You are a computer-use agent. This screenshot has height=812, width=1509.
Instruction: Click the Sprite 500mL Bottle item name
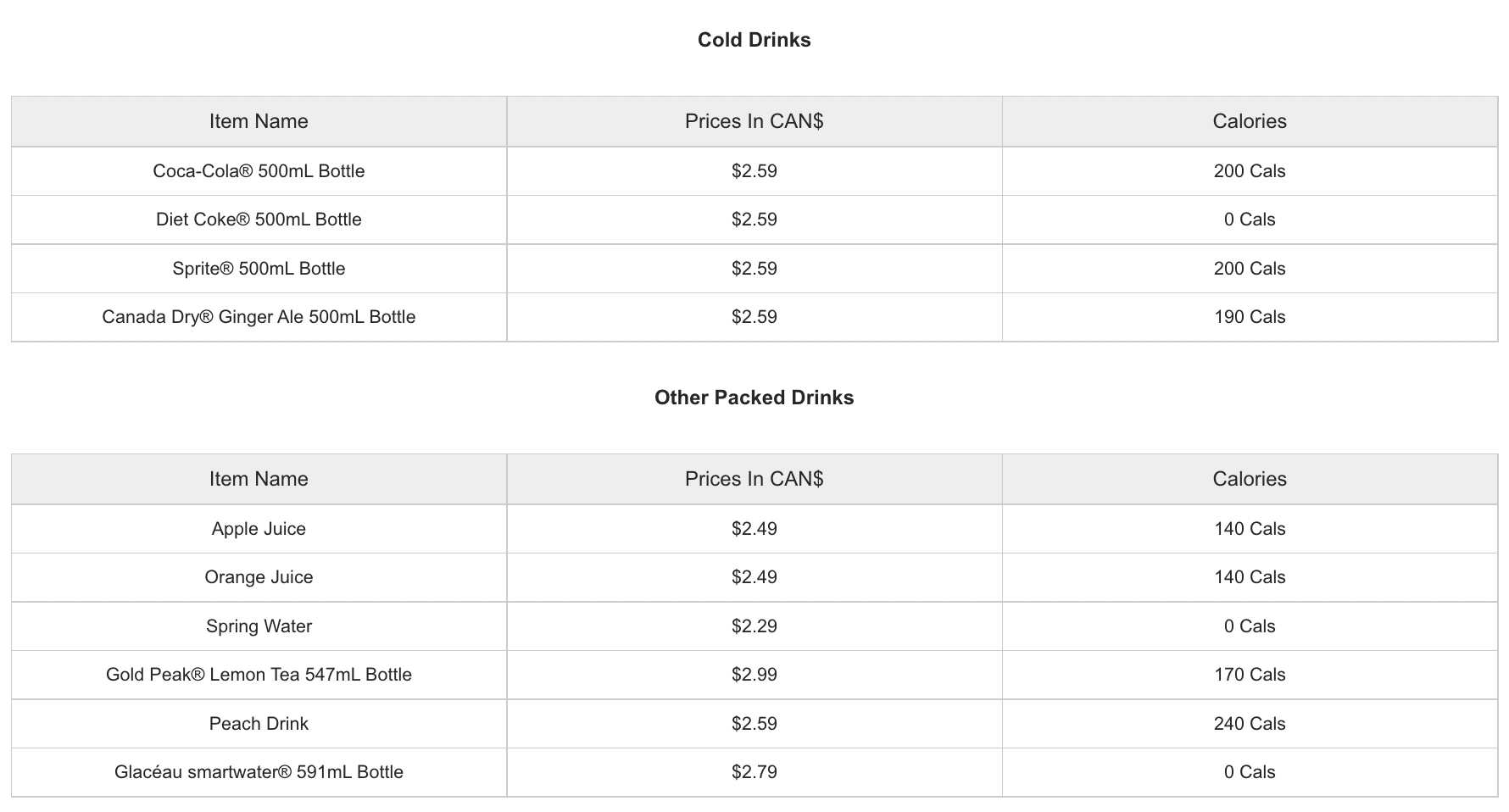click(259, 269)
